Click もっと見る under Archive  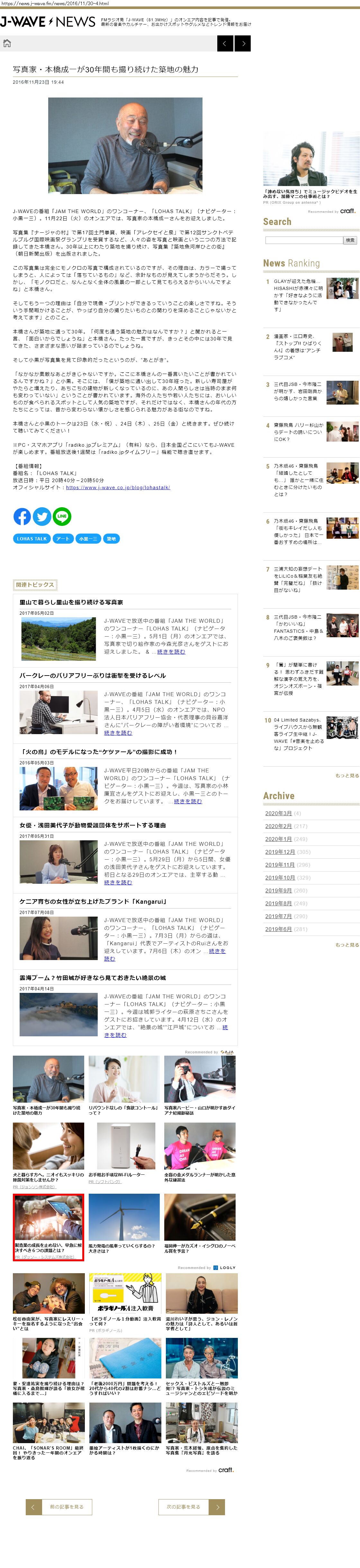pos(346,945)
